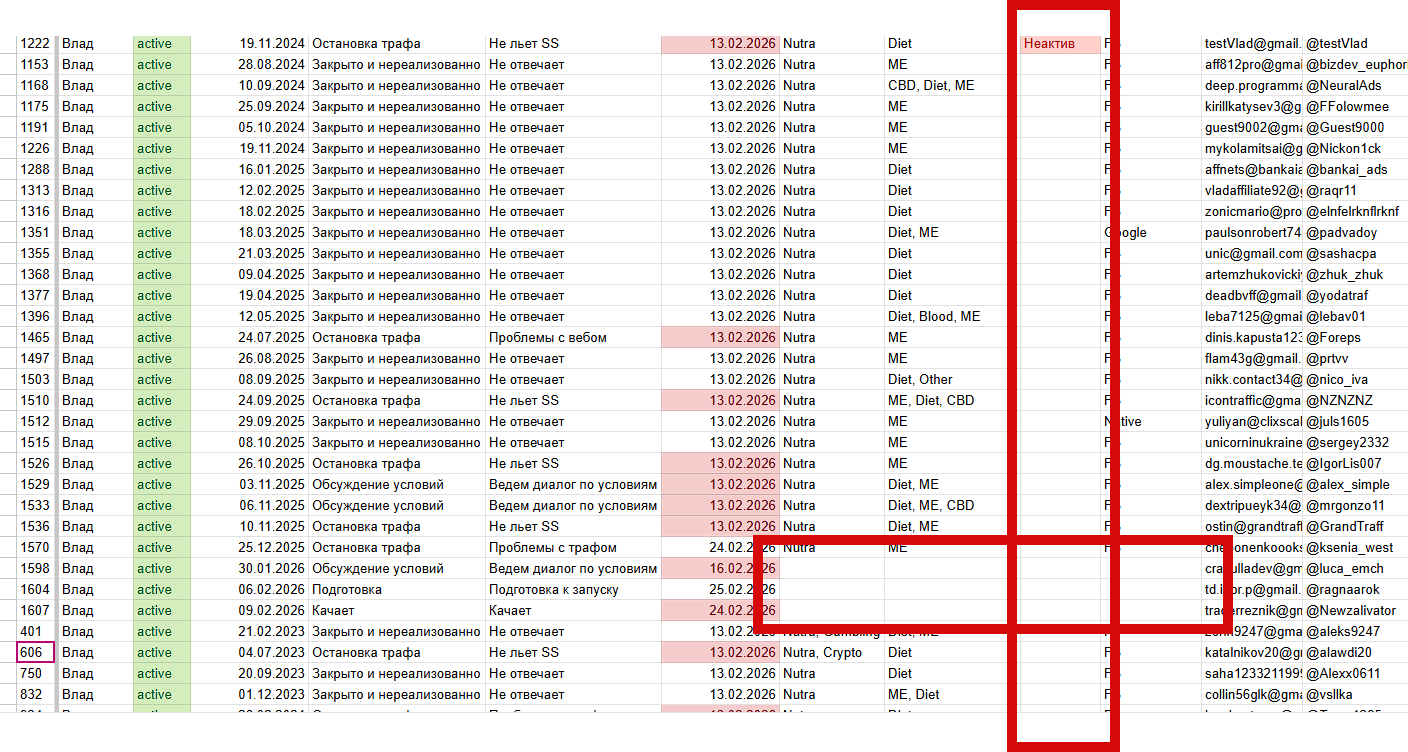Select 'Diet, ME, CBD' cell in row 1533
The image size is (1408, 752).
pos(951,506)
